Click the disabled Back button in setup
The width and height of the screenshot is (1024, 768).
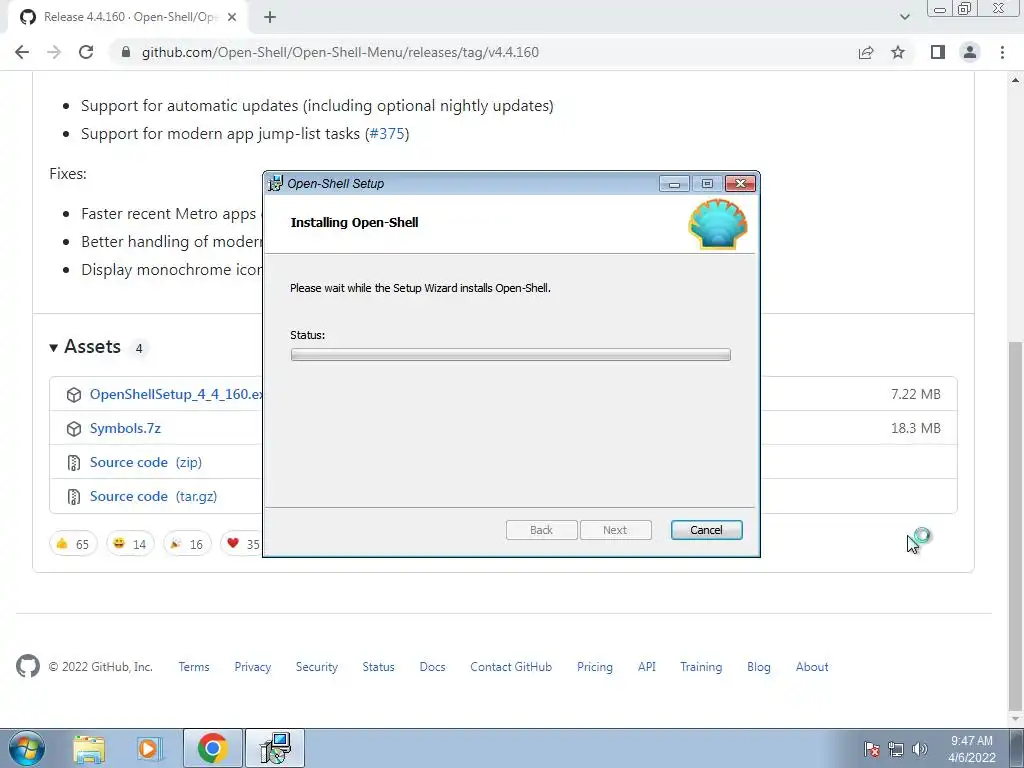pos(541,530)
